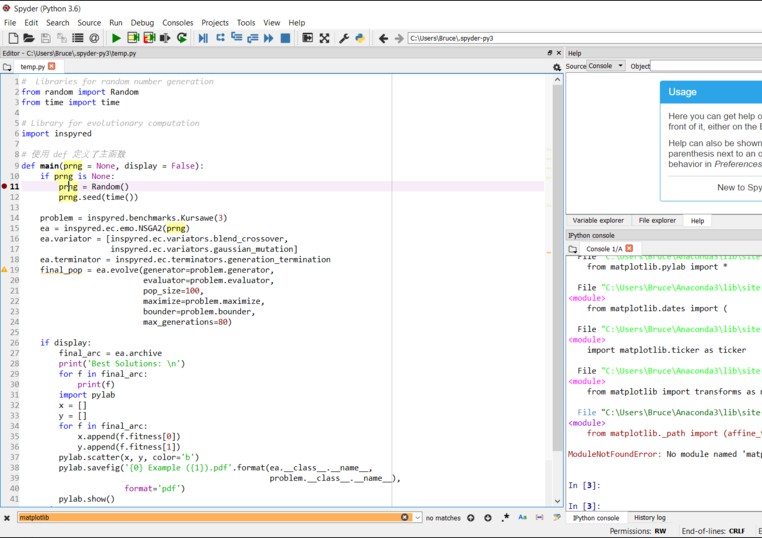This screenshot has width=762, height=538.
Task: Find previous match arrow button
Action: click(470, 518)
